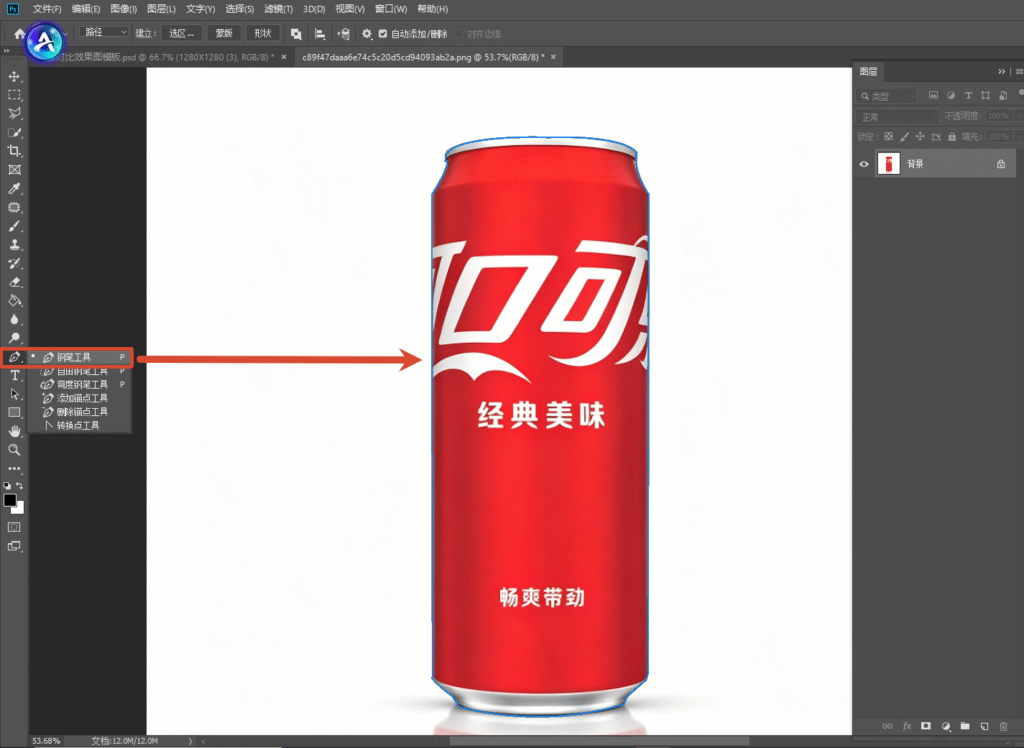Select the Healing Brush tool

click(x=14, y=207)
